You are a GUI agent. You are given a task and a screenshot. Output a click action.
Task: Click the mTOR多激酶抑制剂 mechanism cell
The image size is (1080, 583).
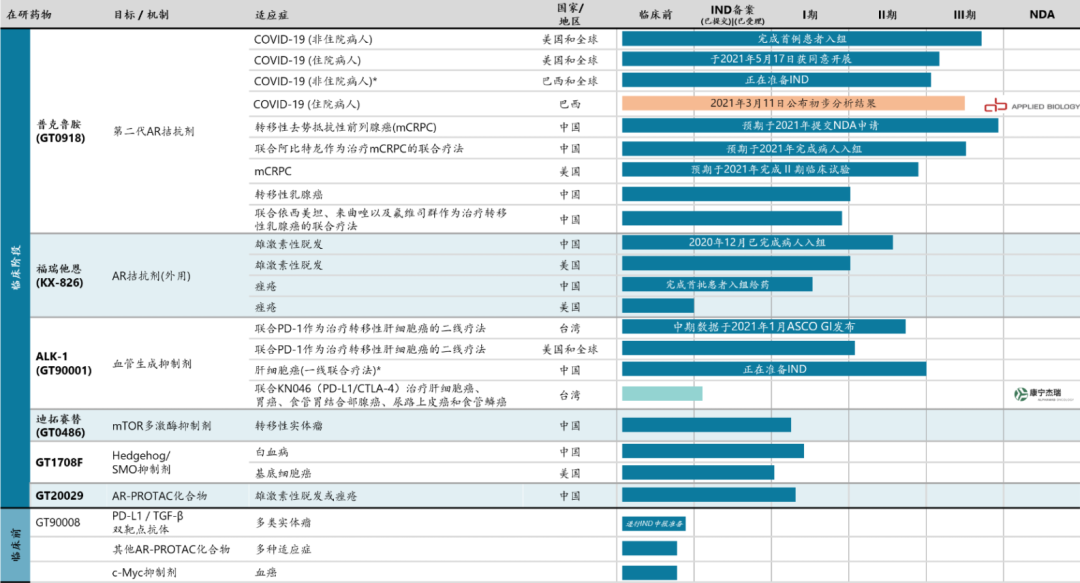pos(162,426)
